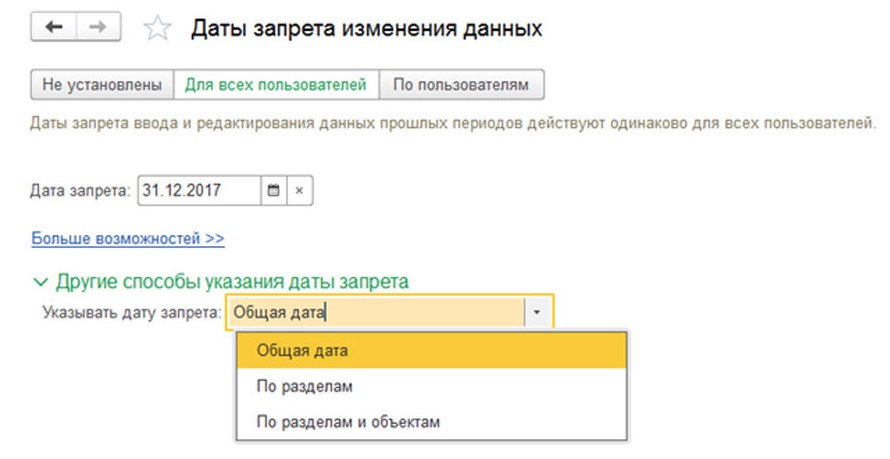Image resolution: width=890 pixels, height=459 pixels.
Task: Click the Указывать дату запрета label
Action: pos(131,312)
